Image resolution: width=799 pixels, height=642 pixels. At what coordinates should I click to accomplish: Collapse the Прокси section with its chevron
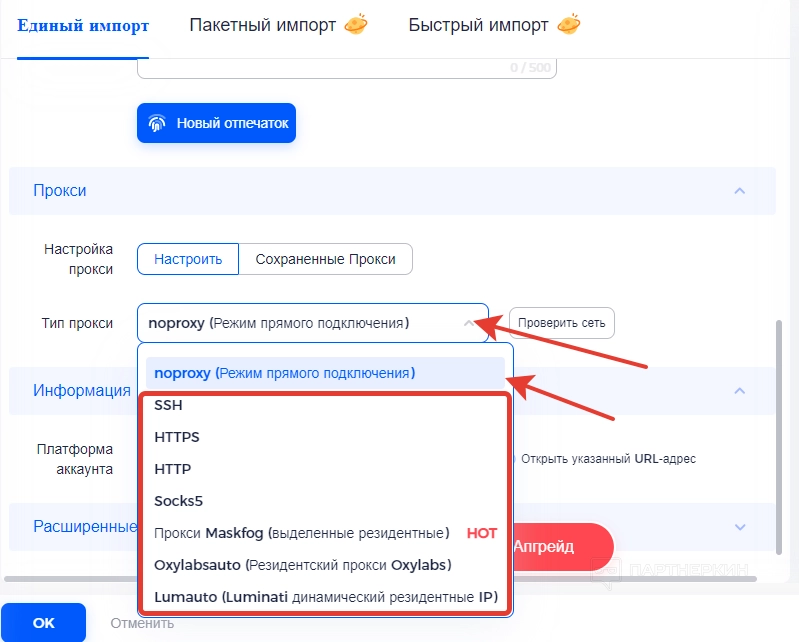click(739, 190)
